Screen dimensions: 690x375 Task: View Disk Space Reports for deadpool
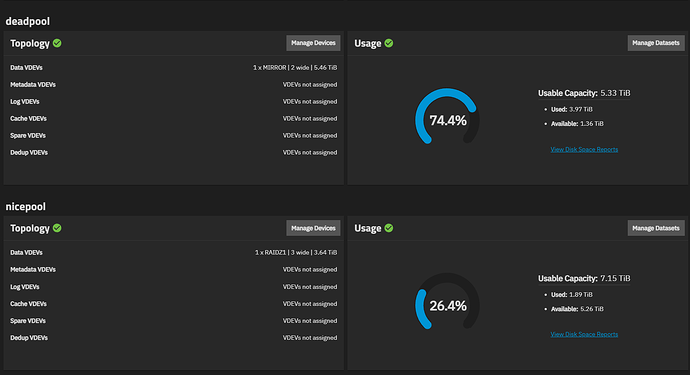coord(584,150)
